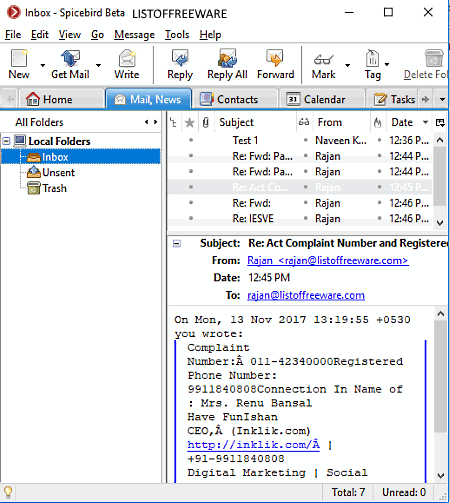Switch to the Home tab
This screenshot has width=450, height=503.
[61, 99]
